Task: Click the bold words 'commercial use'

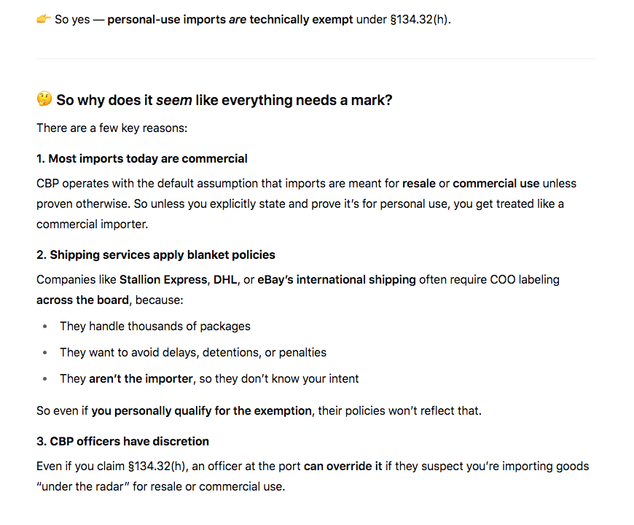Action: click(x=496, y=183)
